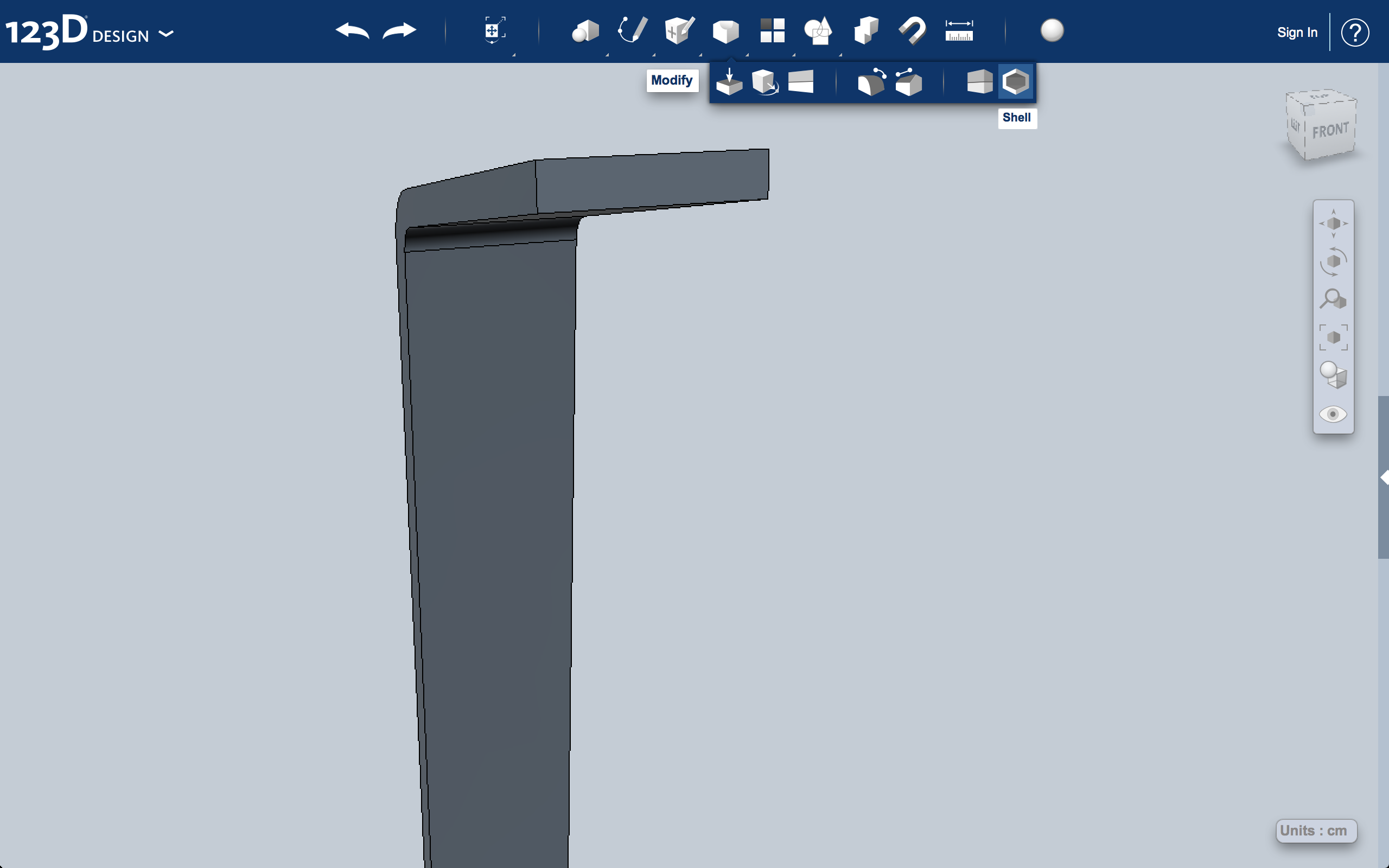Select the Fillet tool icon
This screenshot has width=1389, height=868.
[x=868, y=81]
